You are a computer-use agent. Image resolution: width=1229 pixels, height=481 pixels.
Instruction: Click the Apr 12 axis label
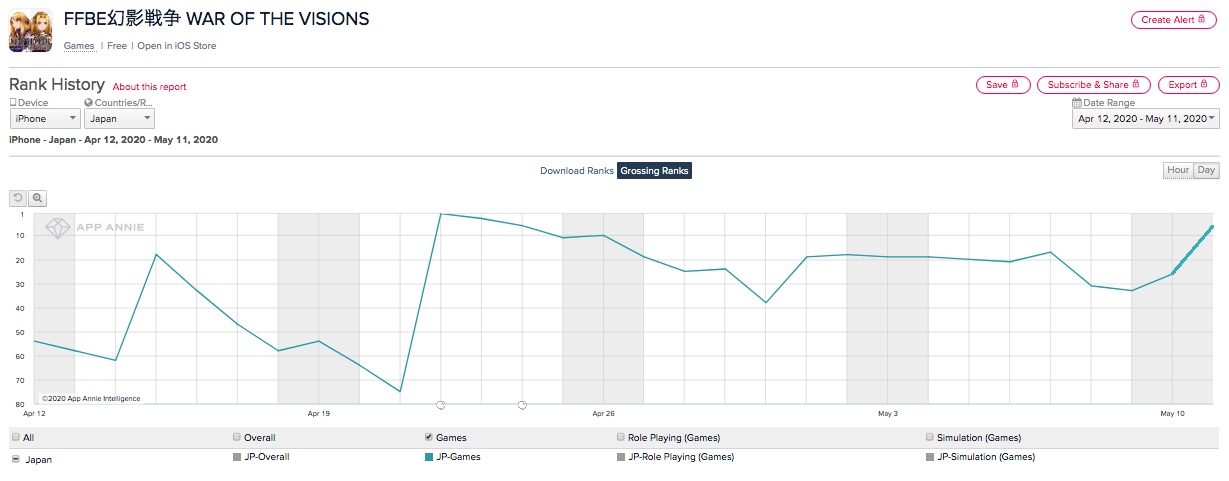pos(34,413)
